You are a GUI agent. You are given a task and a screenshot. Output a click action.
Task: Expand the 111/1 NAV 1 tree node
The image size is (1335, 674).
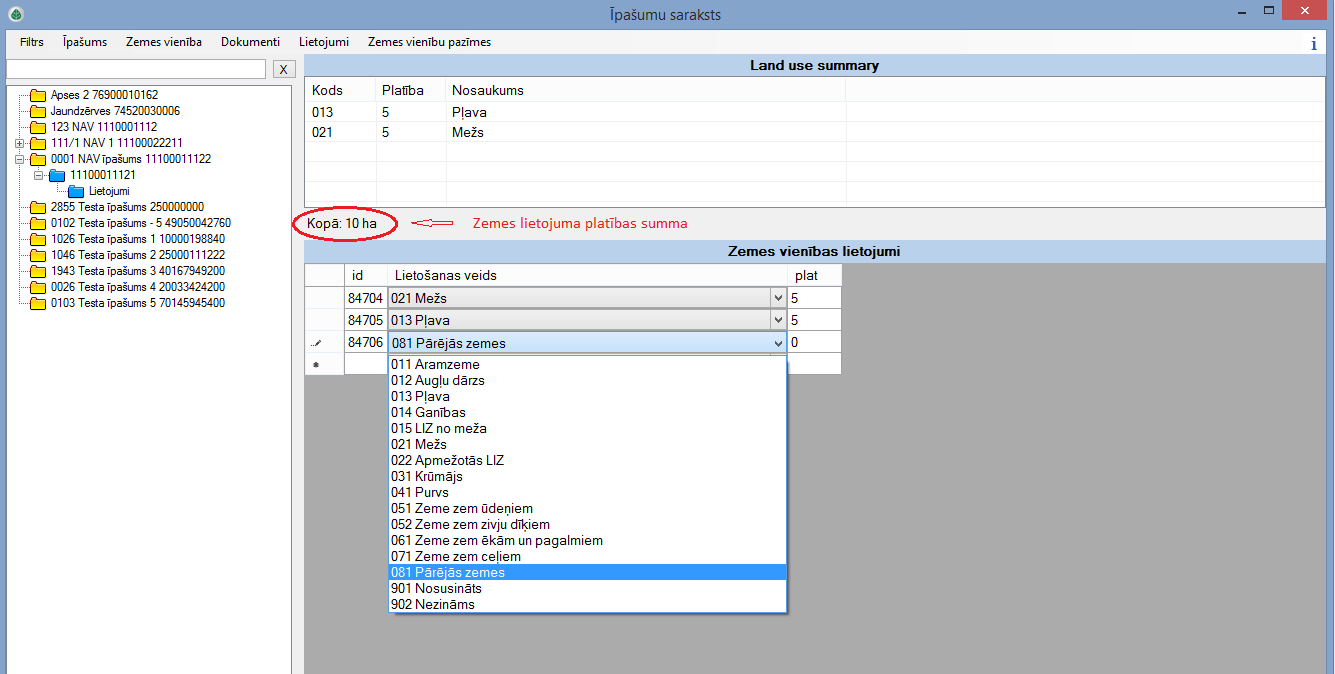[19, 143]
